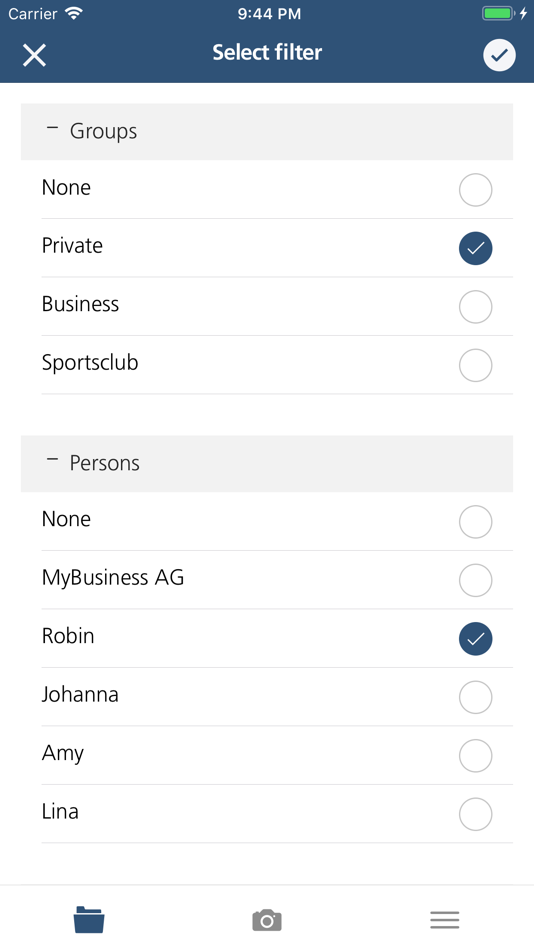
Task: Choose MyBusiness AG person filter
Action: tap(476, 580)
